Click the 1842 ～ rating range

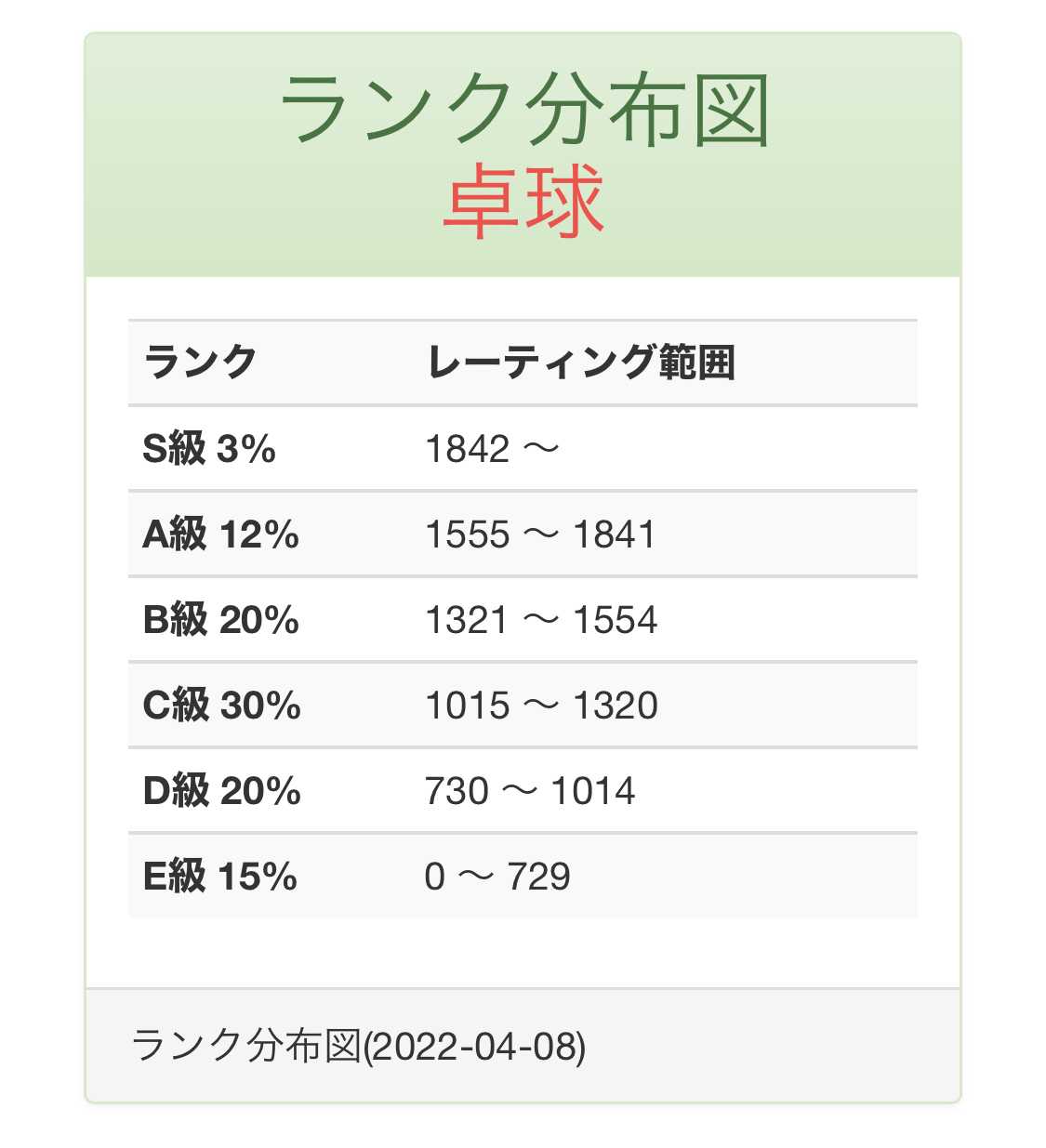pos(492,449)
